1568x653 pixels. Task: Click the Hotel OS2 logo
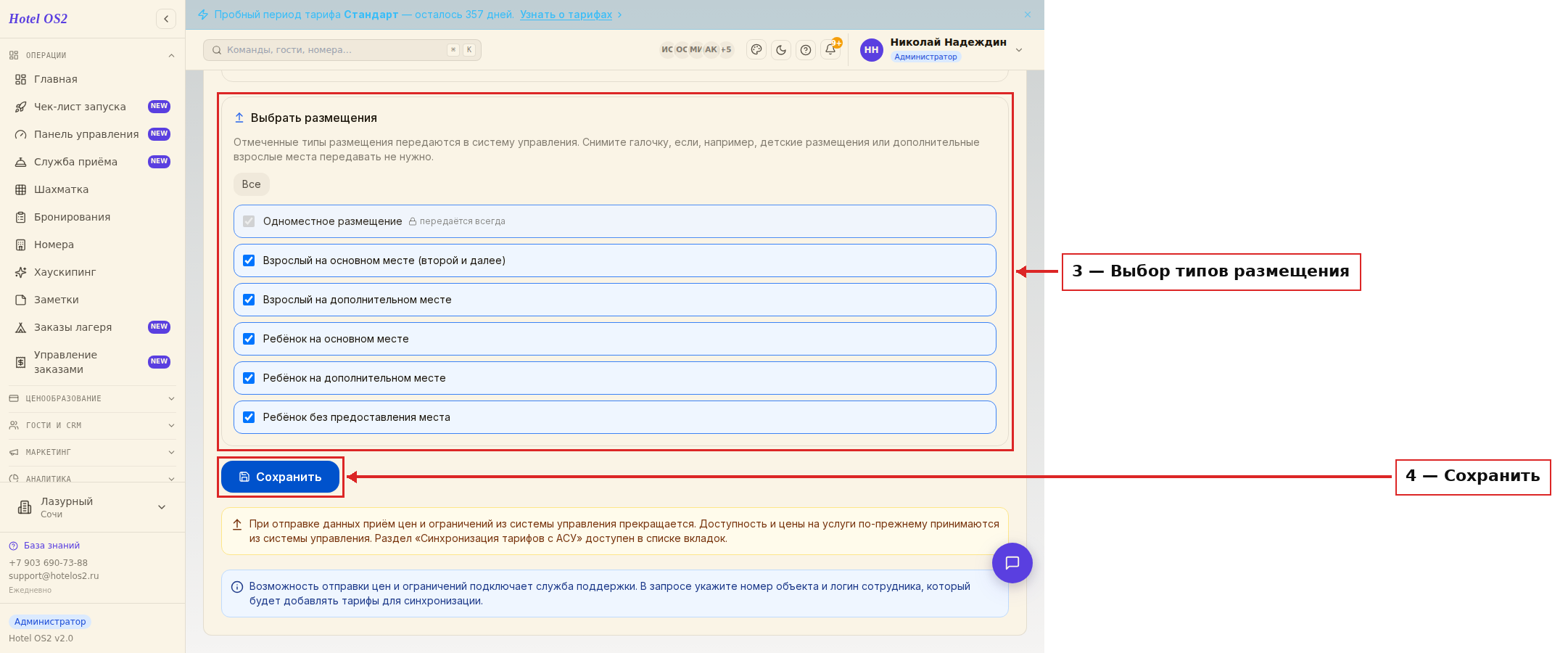(38, 19)
